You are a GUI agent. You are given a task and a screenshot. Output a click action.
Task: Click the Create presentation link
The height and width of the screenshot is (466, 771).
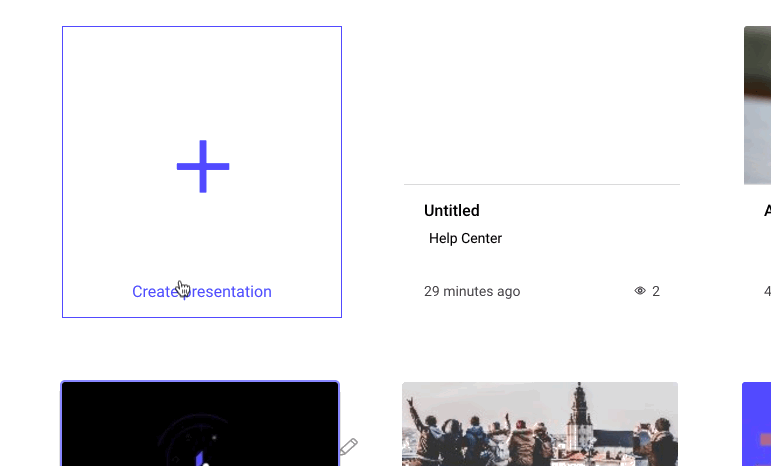point(202,292)
